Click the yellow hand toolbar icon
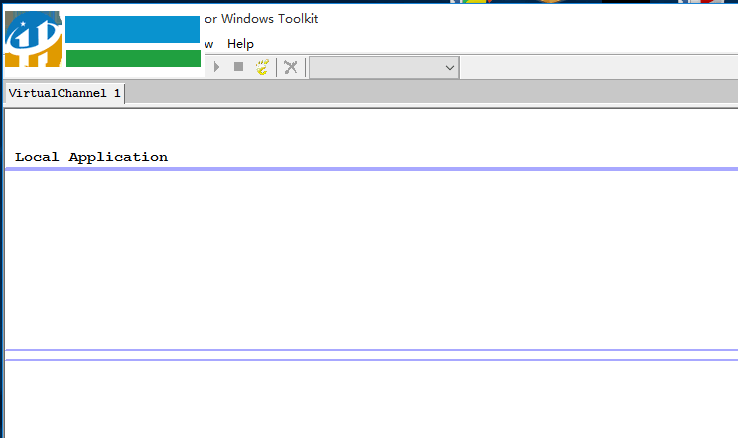 point(263,67)
